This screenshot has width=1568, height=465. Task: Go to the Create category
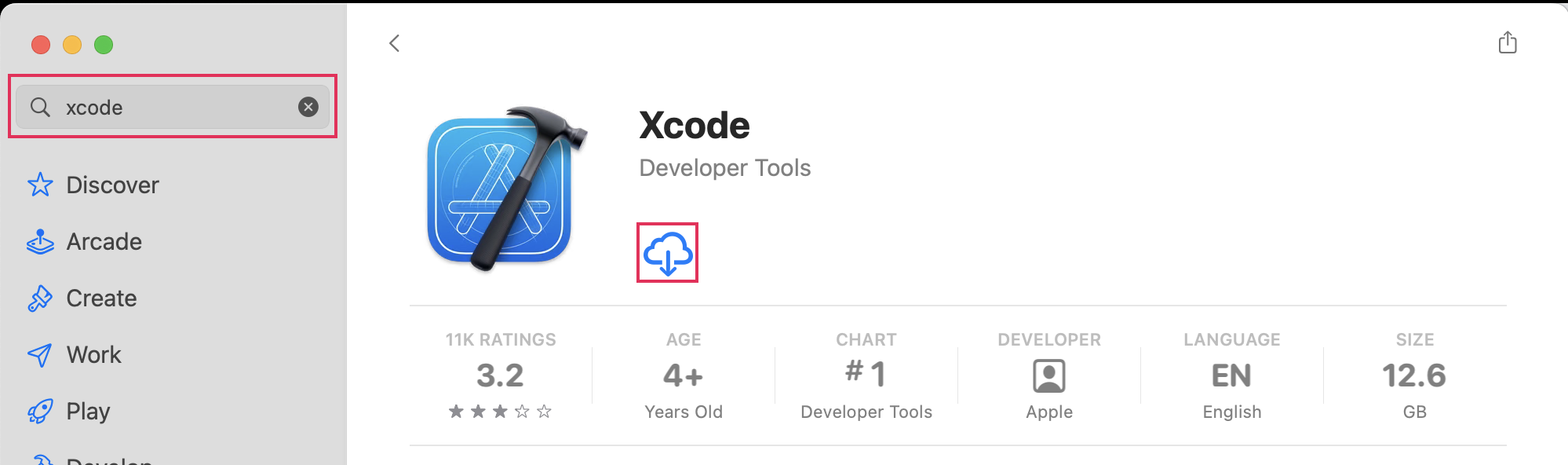click(x=101, y=298)
